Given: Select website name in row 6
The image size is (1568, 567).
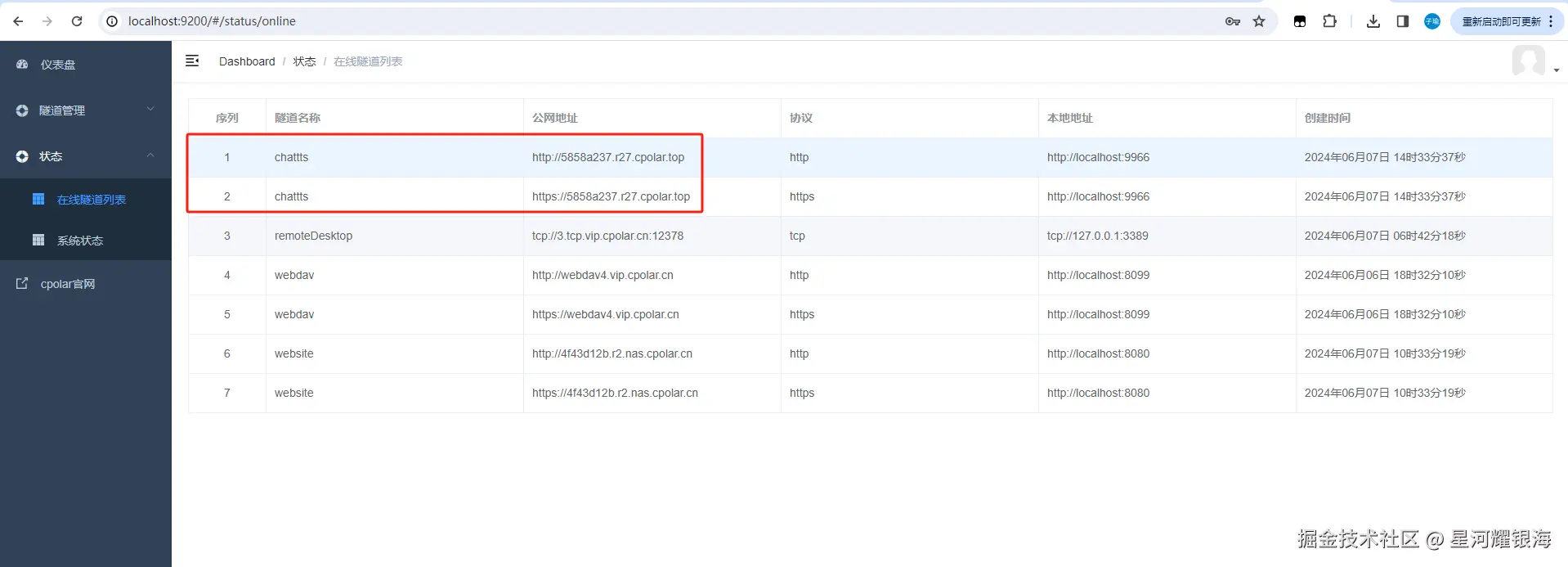Looking at the screenshot, I should [293, 353].
